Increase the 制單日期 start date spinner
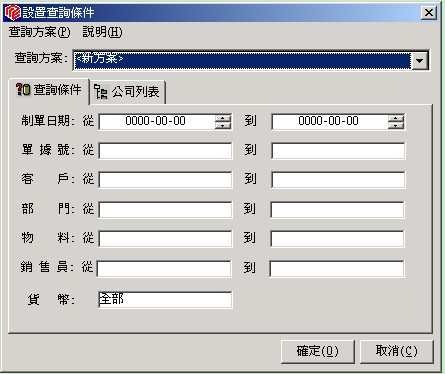This screenshot has width=445, height=374. click(x=223, y=118)
